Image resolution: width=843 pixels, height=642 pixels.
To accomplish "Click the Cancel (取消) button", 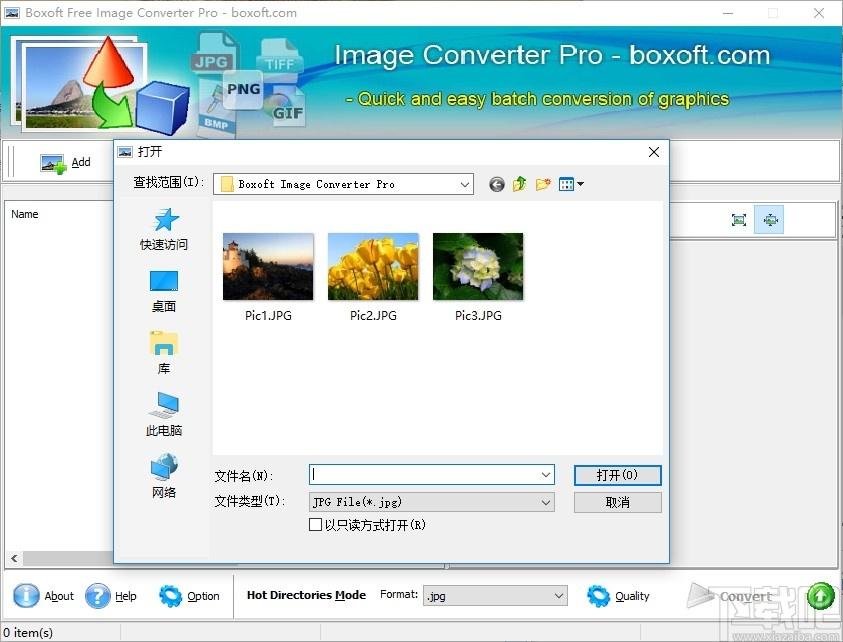I will (x=618, y=503).
